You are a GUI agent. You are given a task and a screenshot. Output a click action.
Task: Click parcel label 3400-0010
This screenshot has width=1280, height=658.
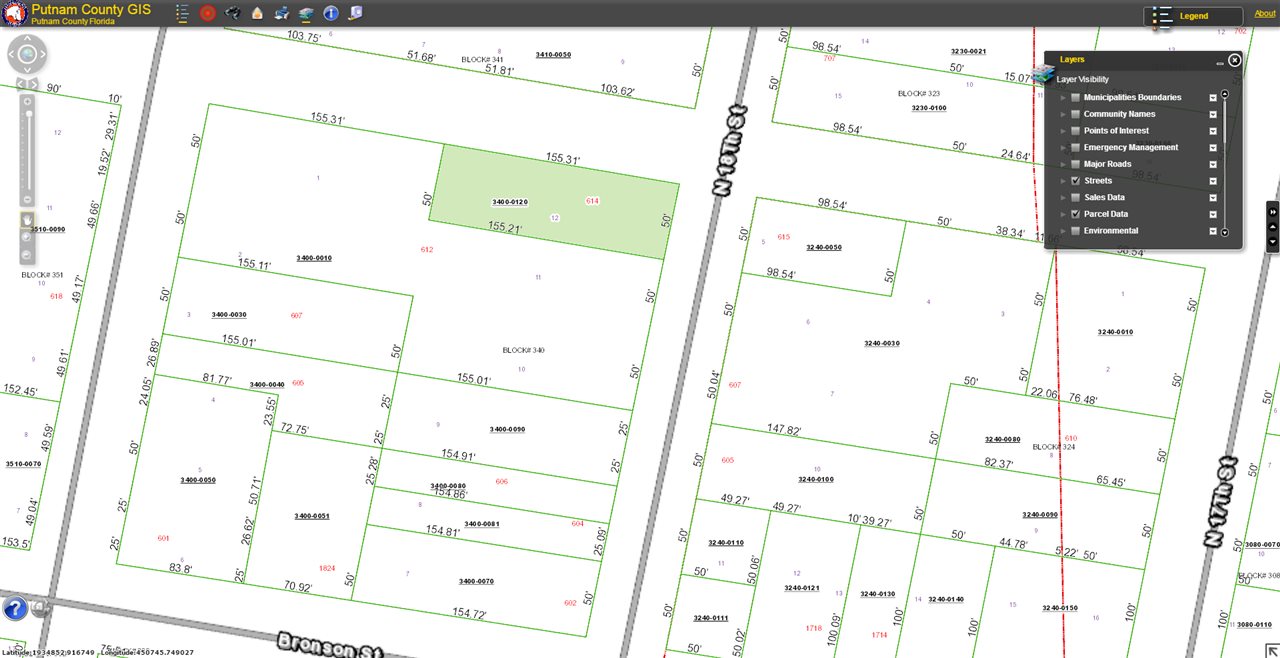click(314, 258)
